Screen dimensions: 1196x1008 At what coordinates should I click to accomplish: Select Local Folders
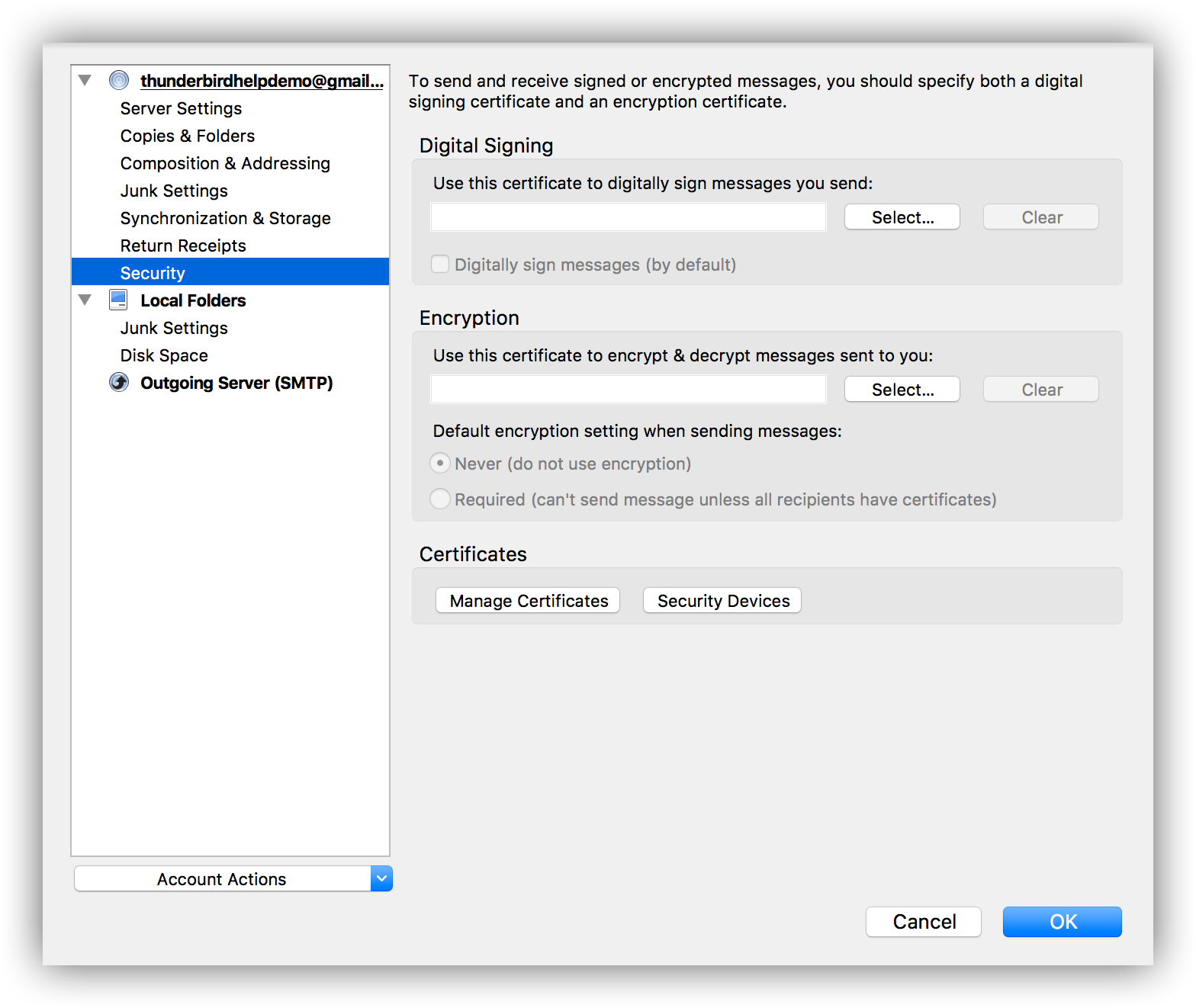[x=193, y=300]
